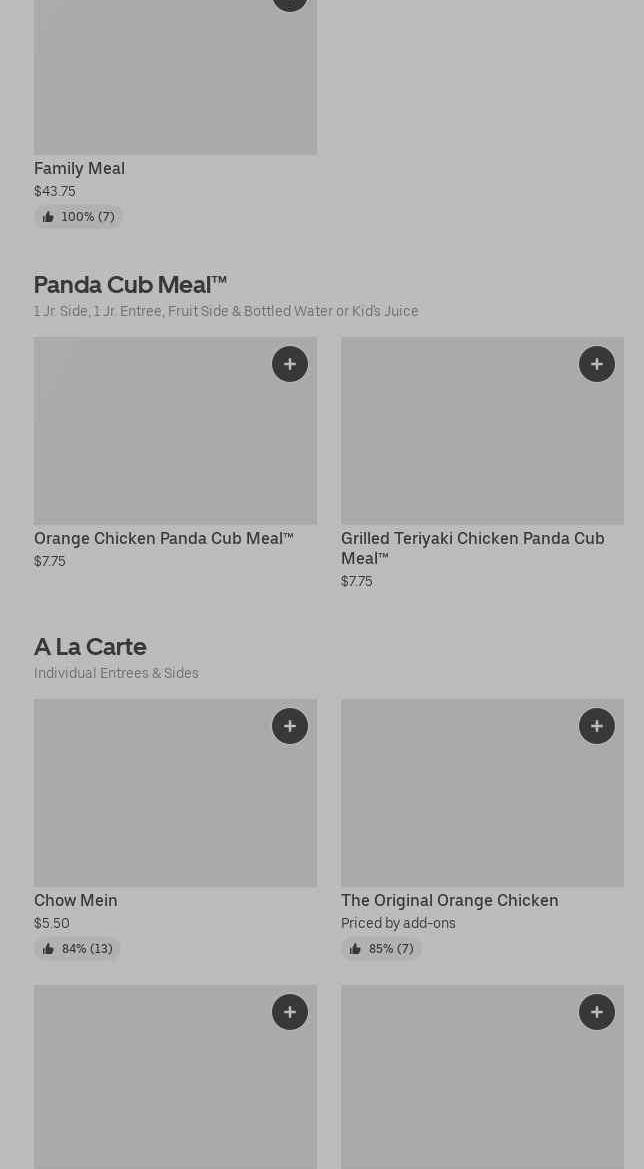
Task: Open Family Meal item details
Action: tap(79, 169)
